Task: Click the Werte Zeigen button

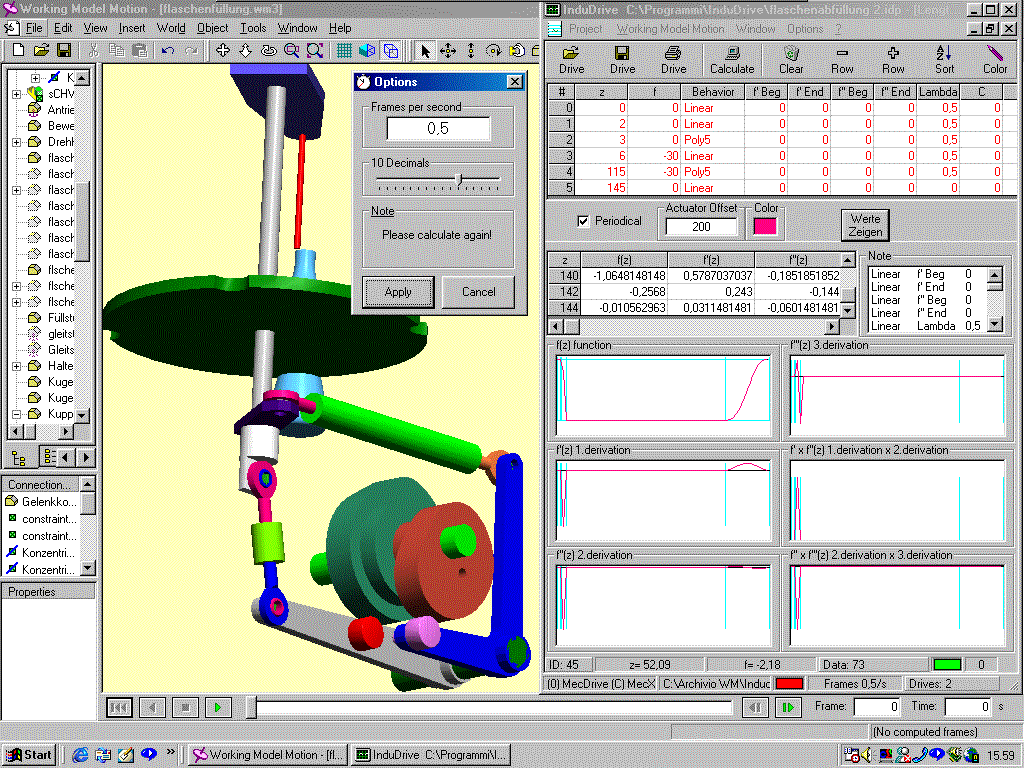Action: pyautogui.click(x=865, y=225)
